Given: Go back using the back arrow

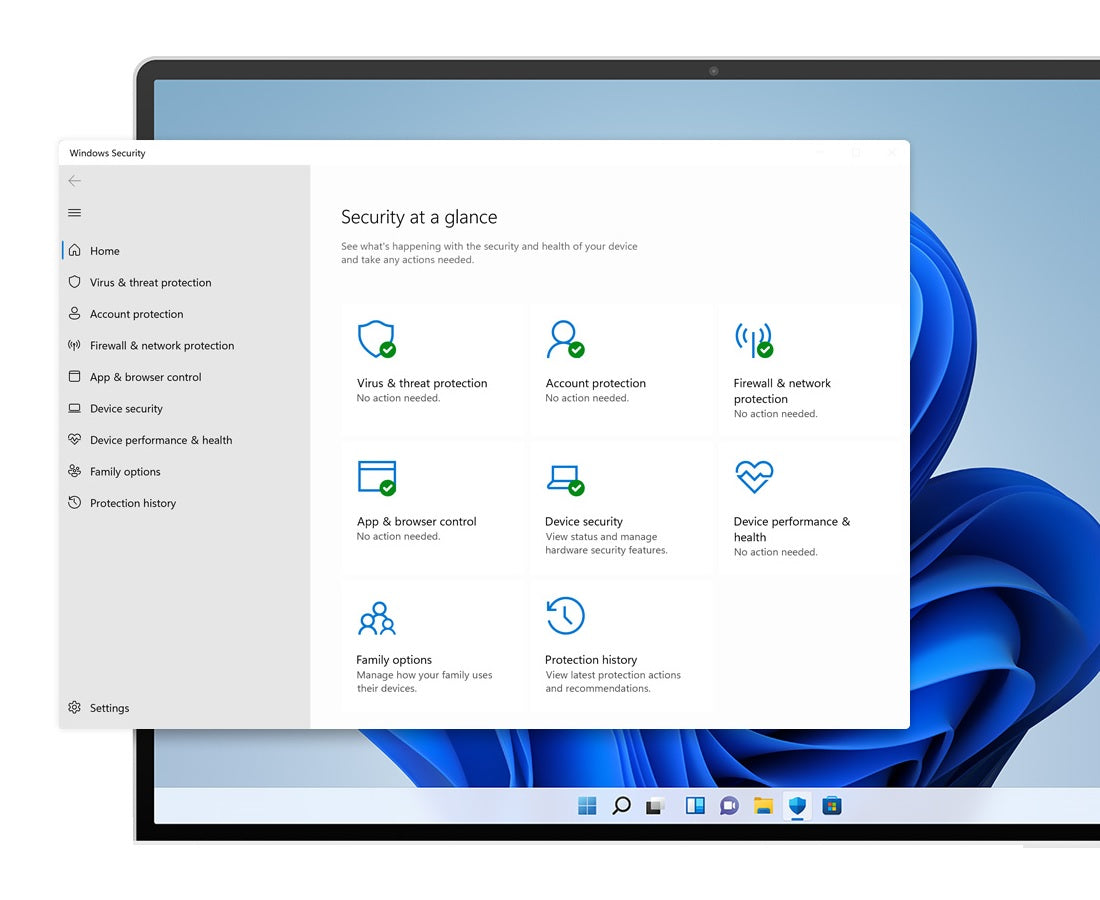Looking at the screenshot, I should 74,181.
